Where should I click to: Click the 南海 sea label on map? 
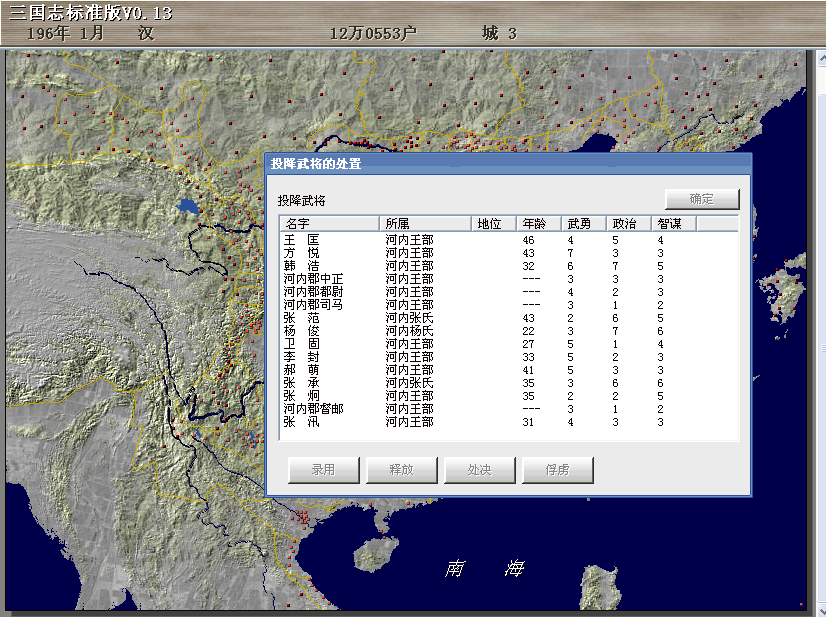pyautogui.click(x=485, y=569)
